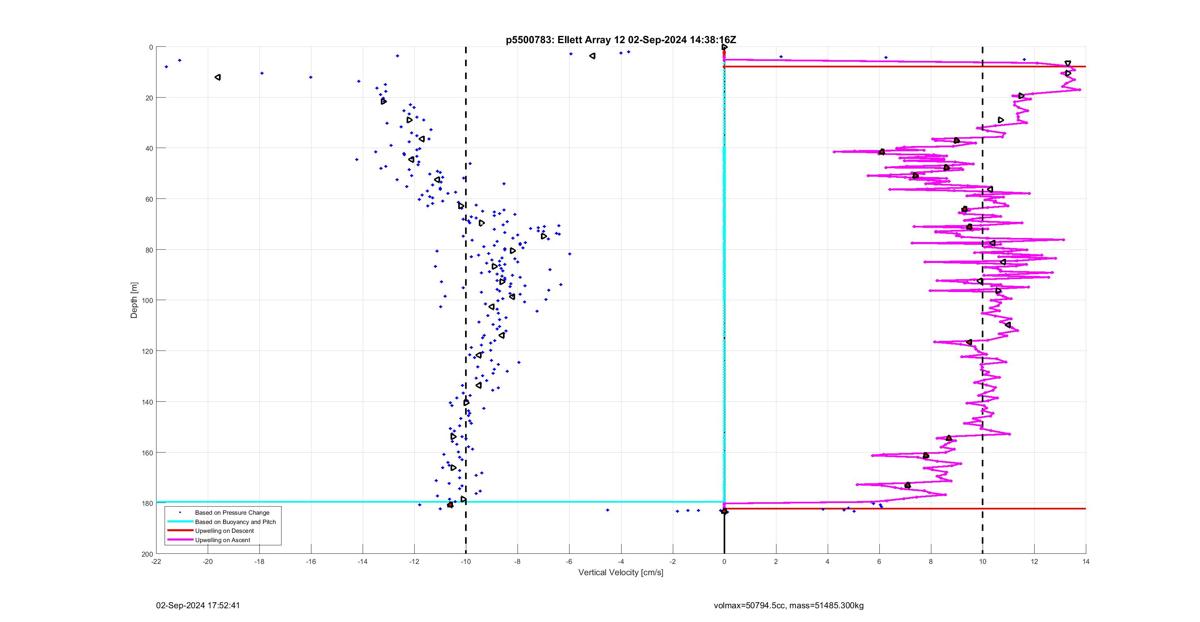Click velocity axis tick label '2'
Image resolution: width=1200 pixels, height=622 pixels.
coord(776,561)
